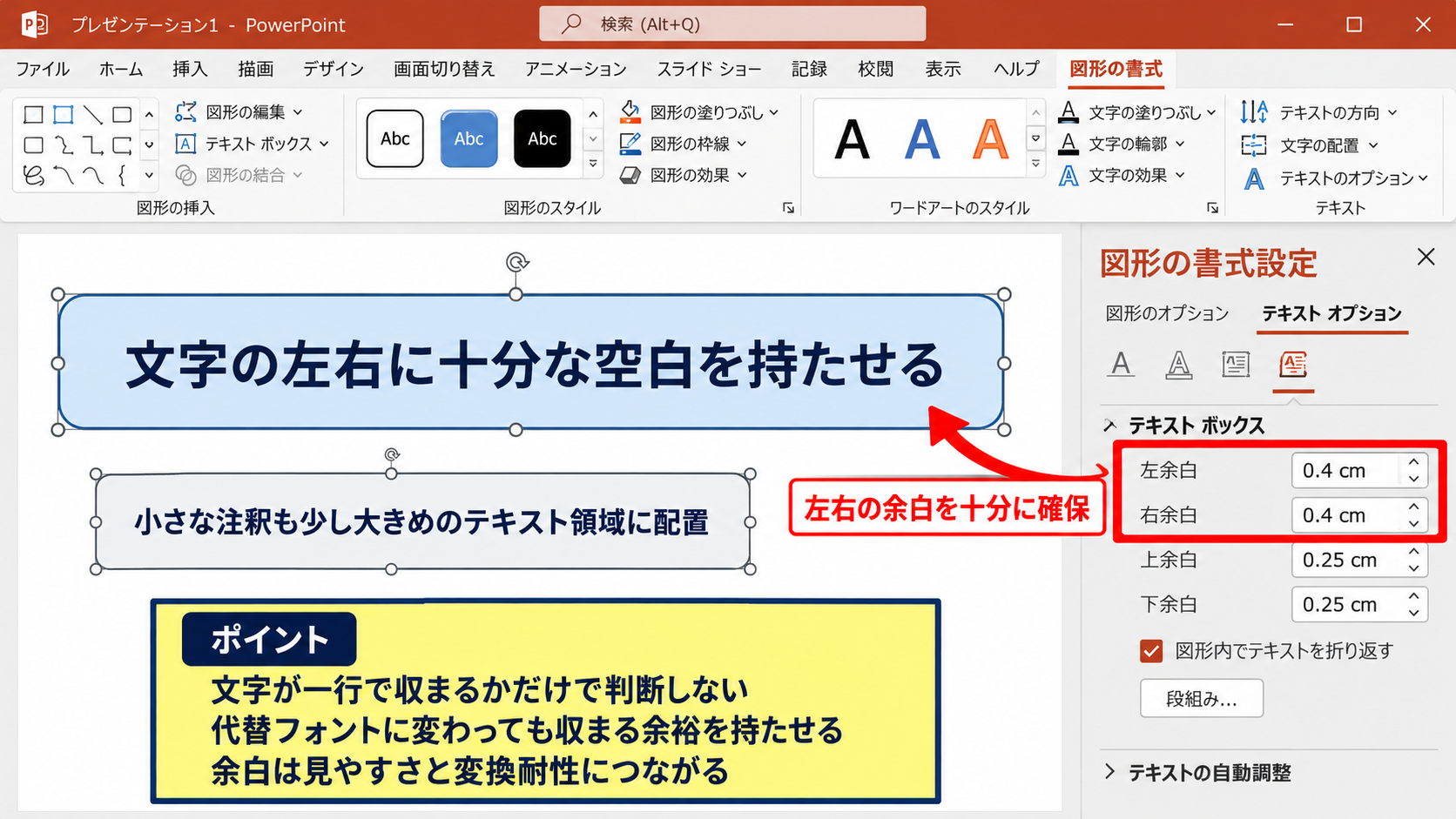The height and width of the screenshot is (819, 1456).
Task: Open 図形の塗りつぶし paint bucket icon
Action: coord(630,111)
